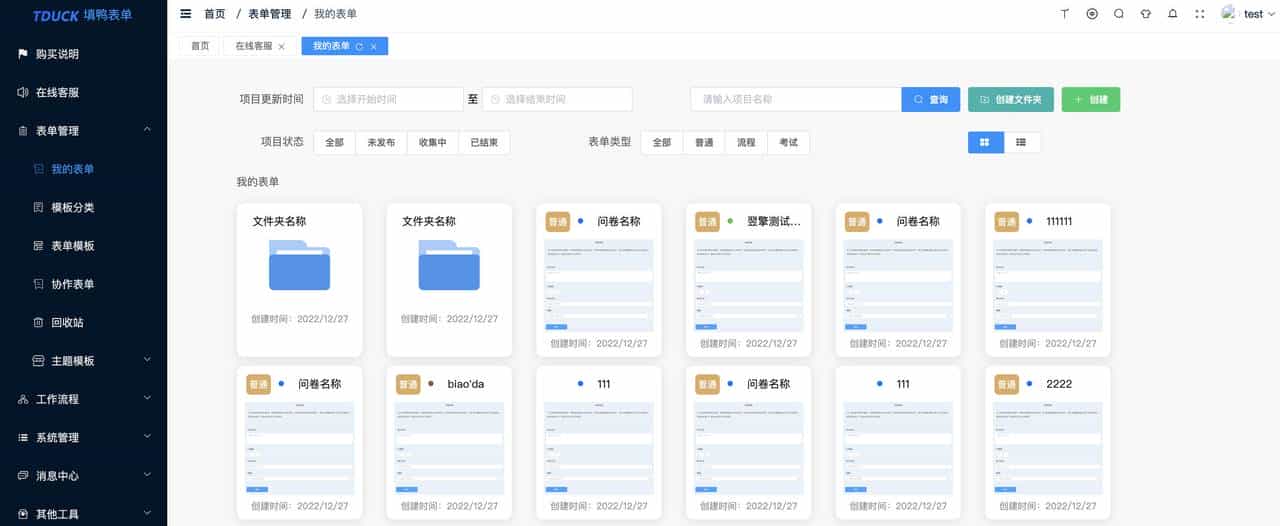Image resolution: width=1280 pixels, height=526 pixels.
Task: Click the 表单管理 sidebar icon
Action: (x=23, y=131)
